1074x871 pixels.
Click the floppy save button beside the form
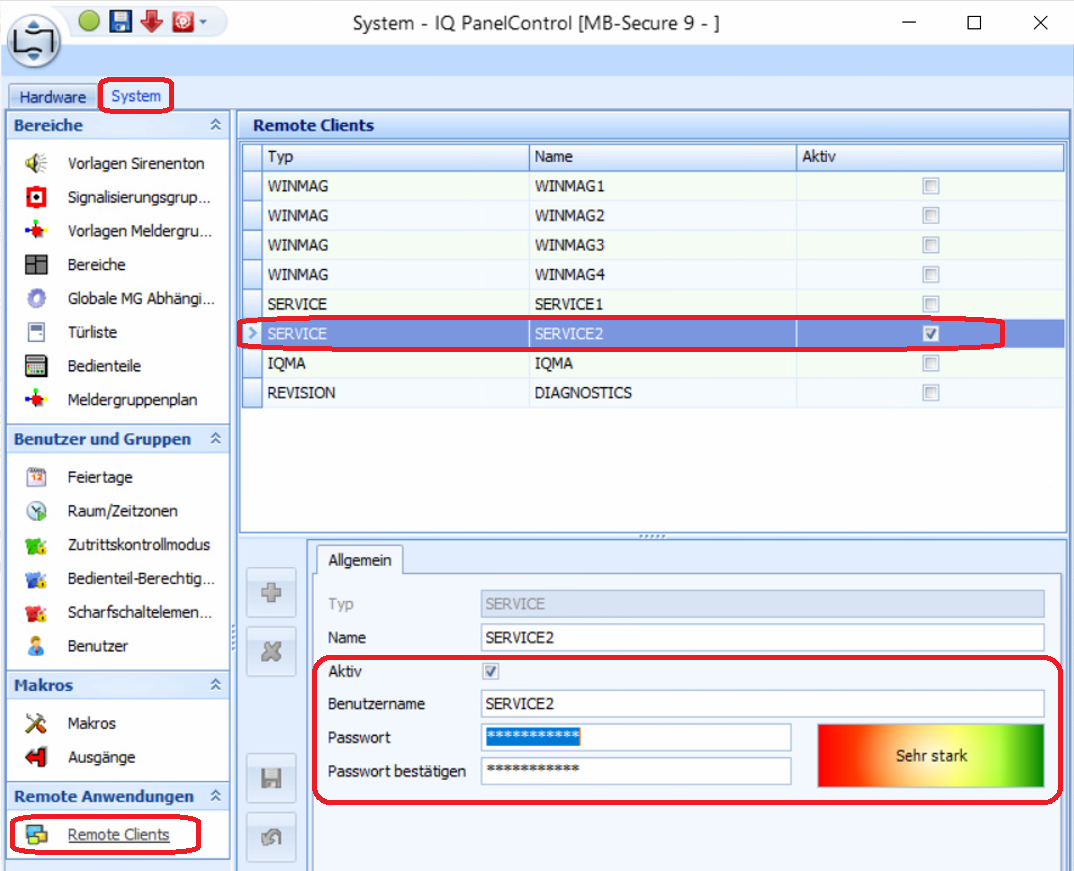pos(271,778)
